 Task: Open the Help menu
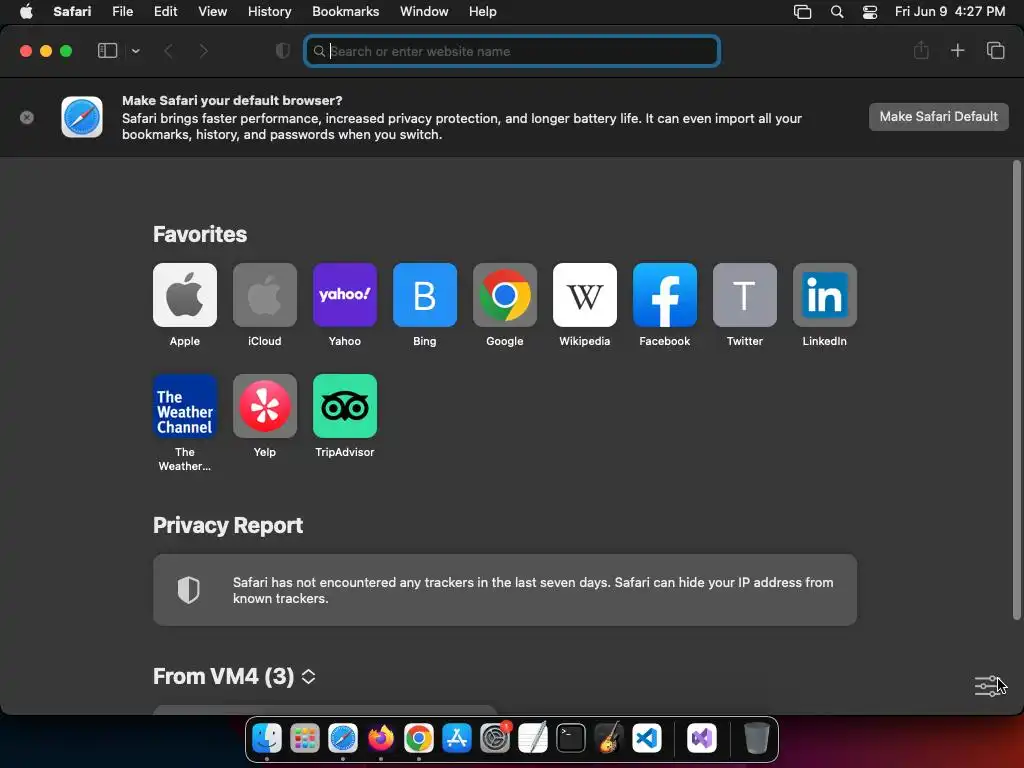tap(483, 12)
